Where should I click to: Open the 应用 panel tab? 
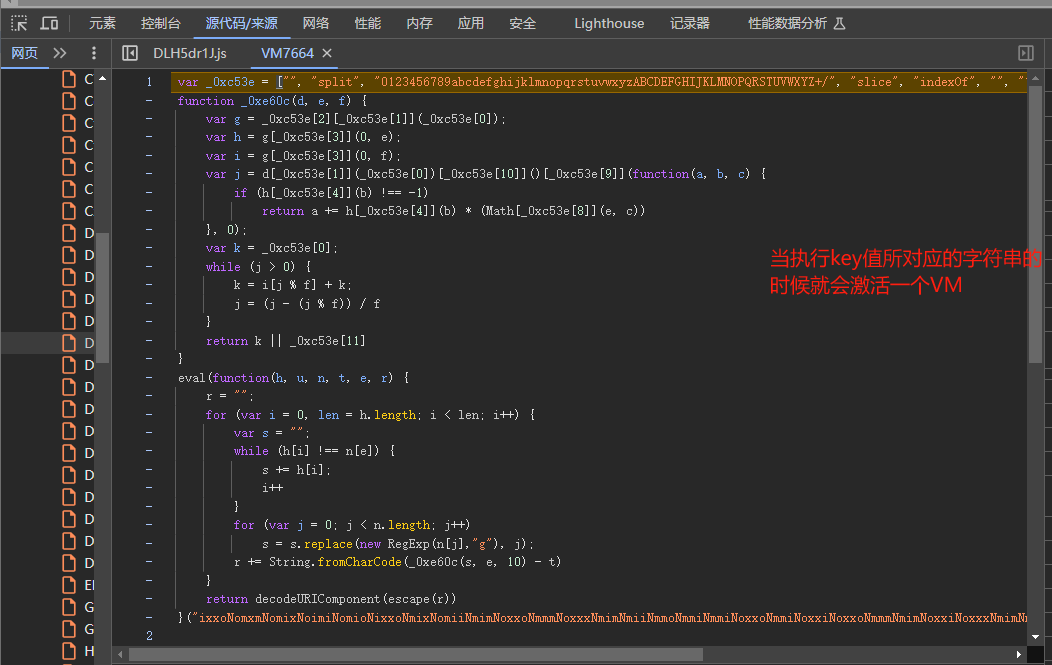pos(470,23)
